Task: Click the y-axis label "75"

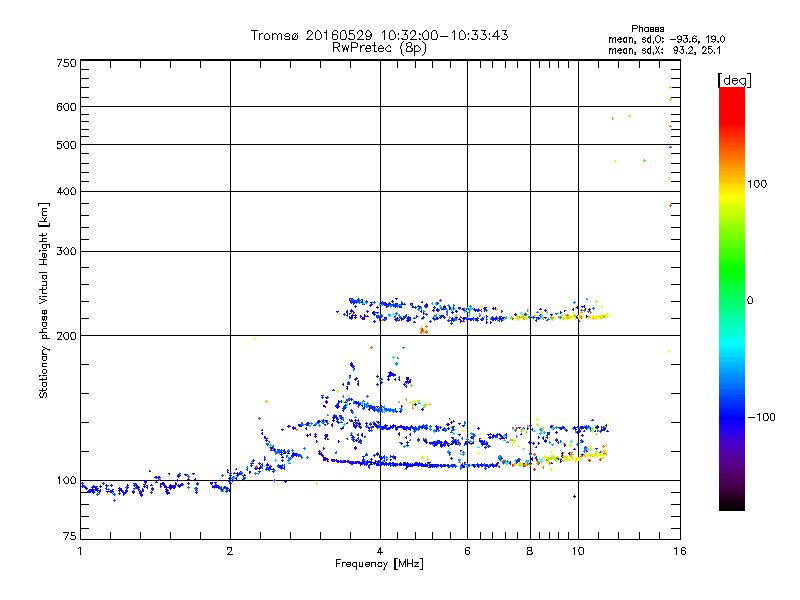Action: click(x=70, y=536)
